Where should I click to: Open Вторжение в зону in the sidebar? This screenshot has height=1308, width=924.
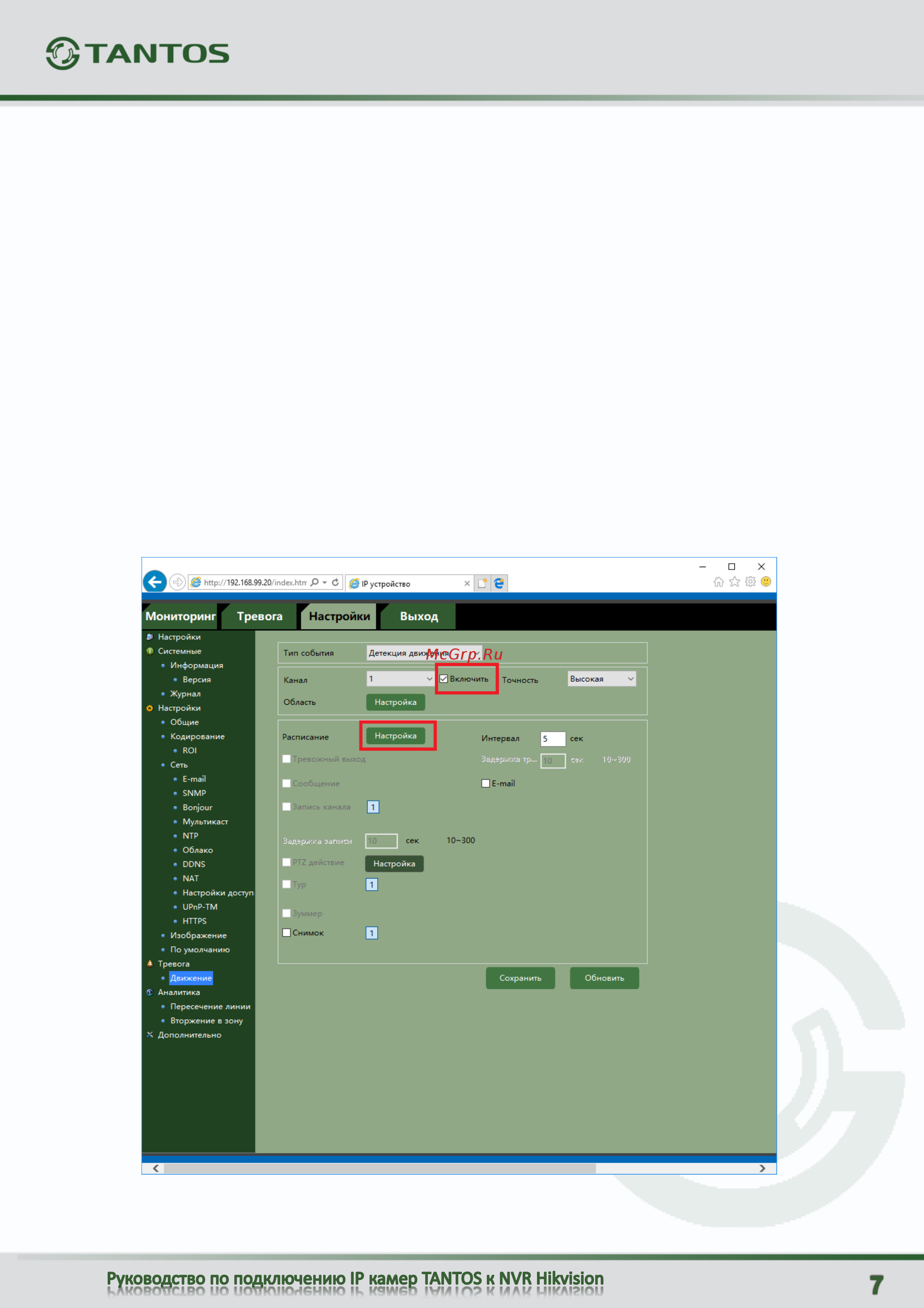pyautogui.click(x=206, y=1021)
